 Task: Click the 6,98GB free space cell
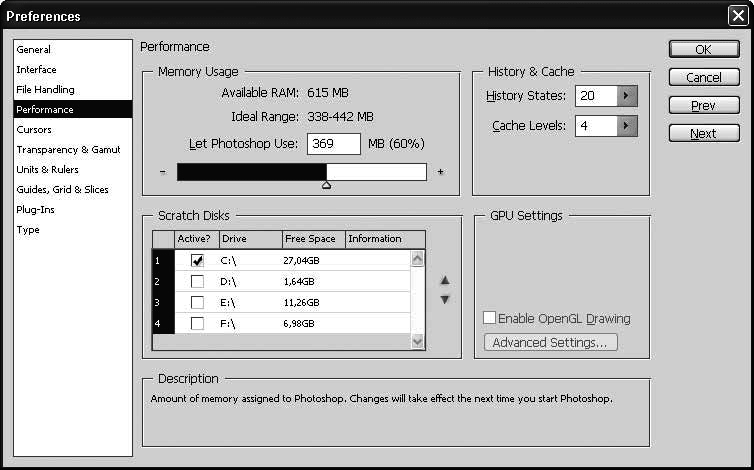299,323
